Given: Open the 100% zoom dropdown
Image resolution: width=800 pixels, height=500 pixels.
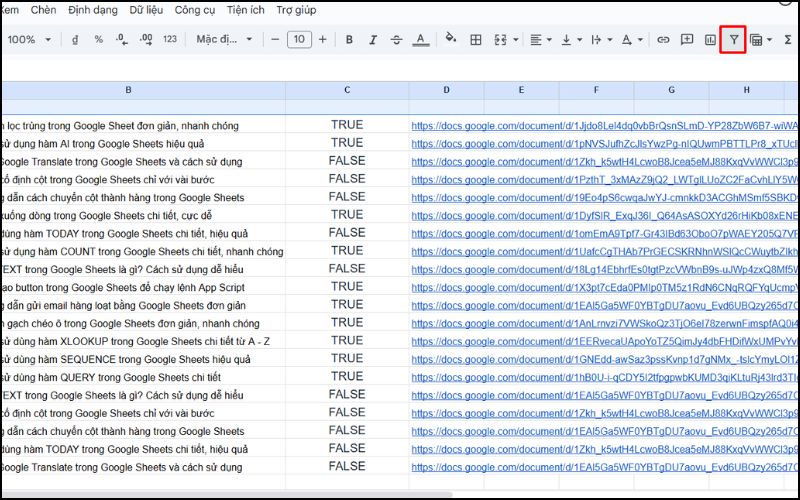Looking at the screenshot, I should pyautogui.click(x=28, y=40).
